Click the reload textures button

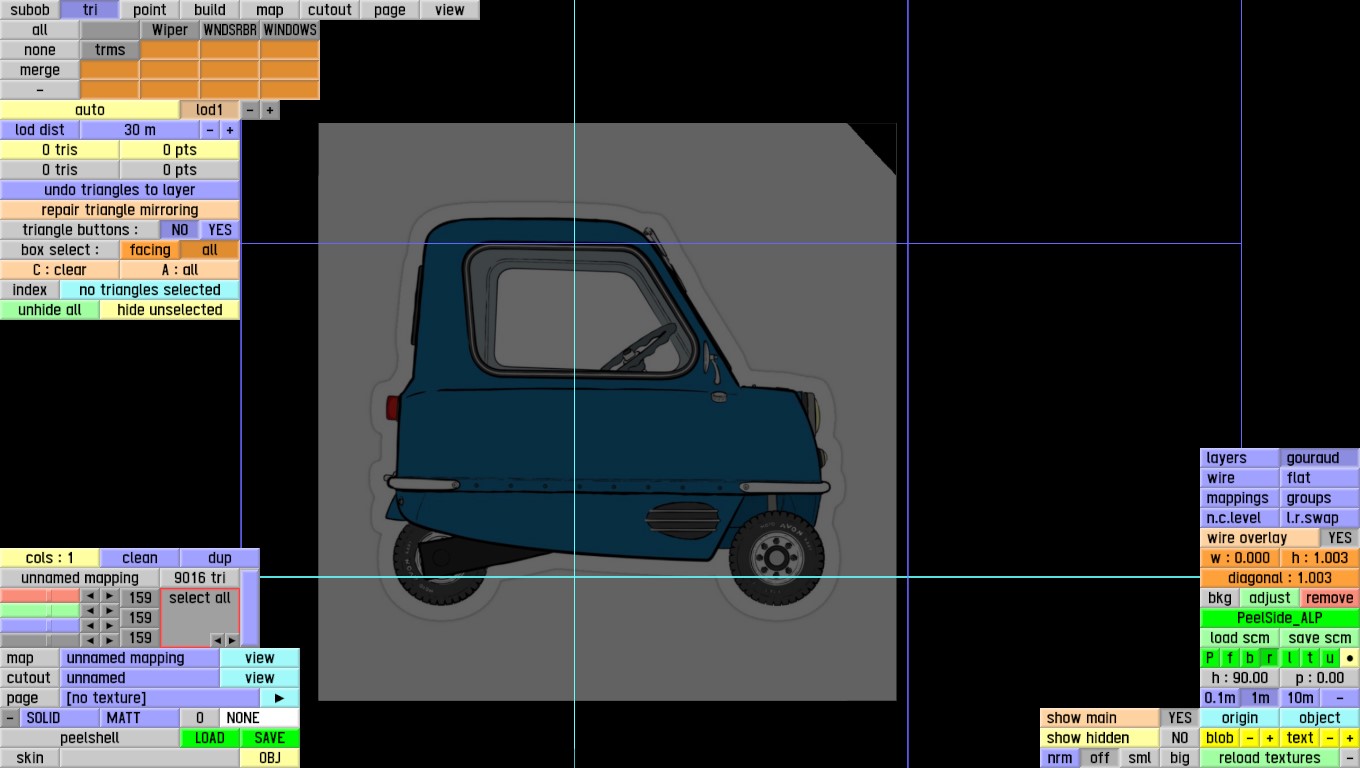[x=1270, y=758]
